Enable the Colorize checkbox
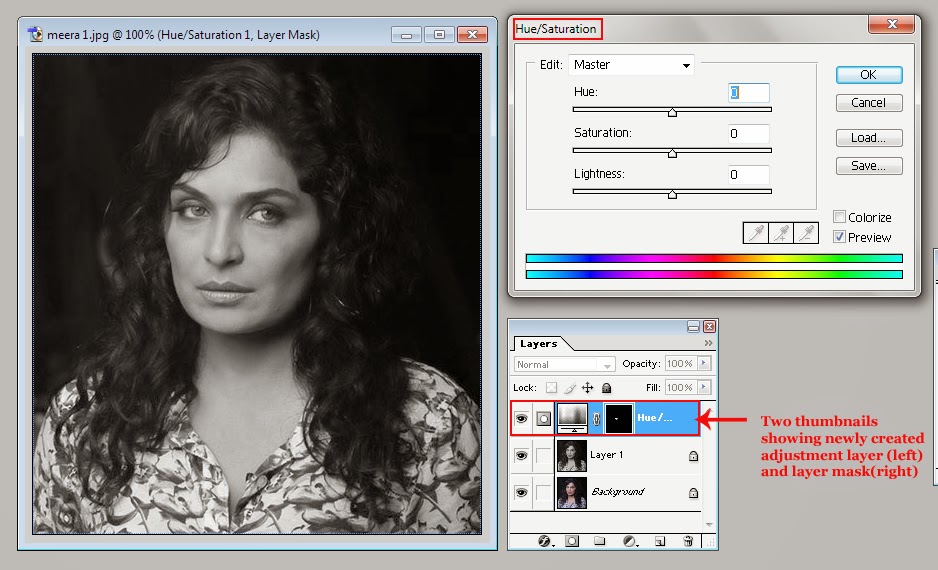 click(x=839, y=217)
